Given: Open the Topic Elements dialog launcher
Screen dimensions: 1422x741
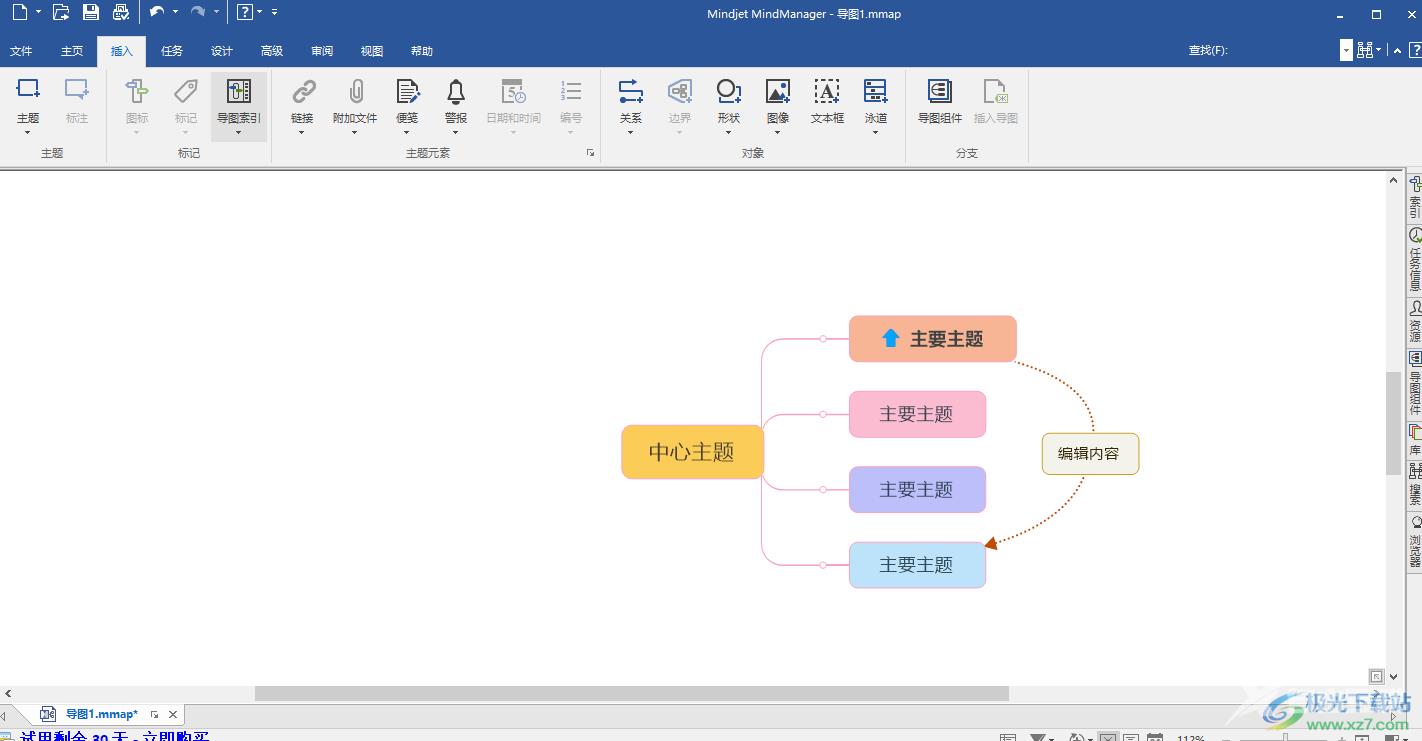Looking at the screenshot, I should 590,153.
